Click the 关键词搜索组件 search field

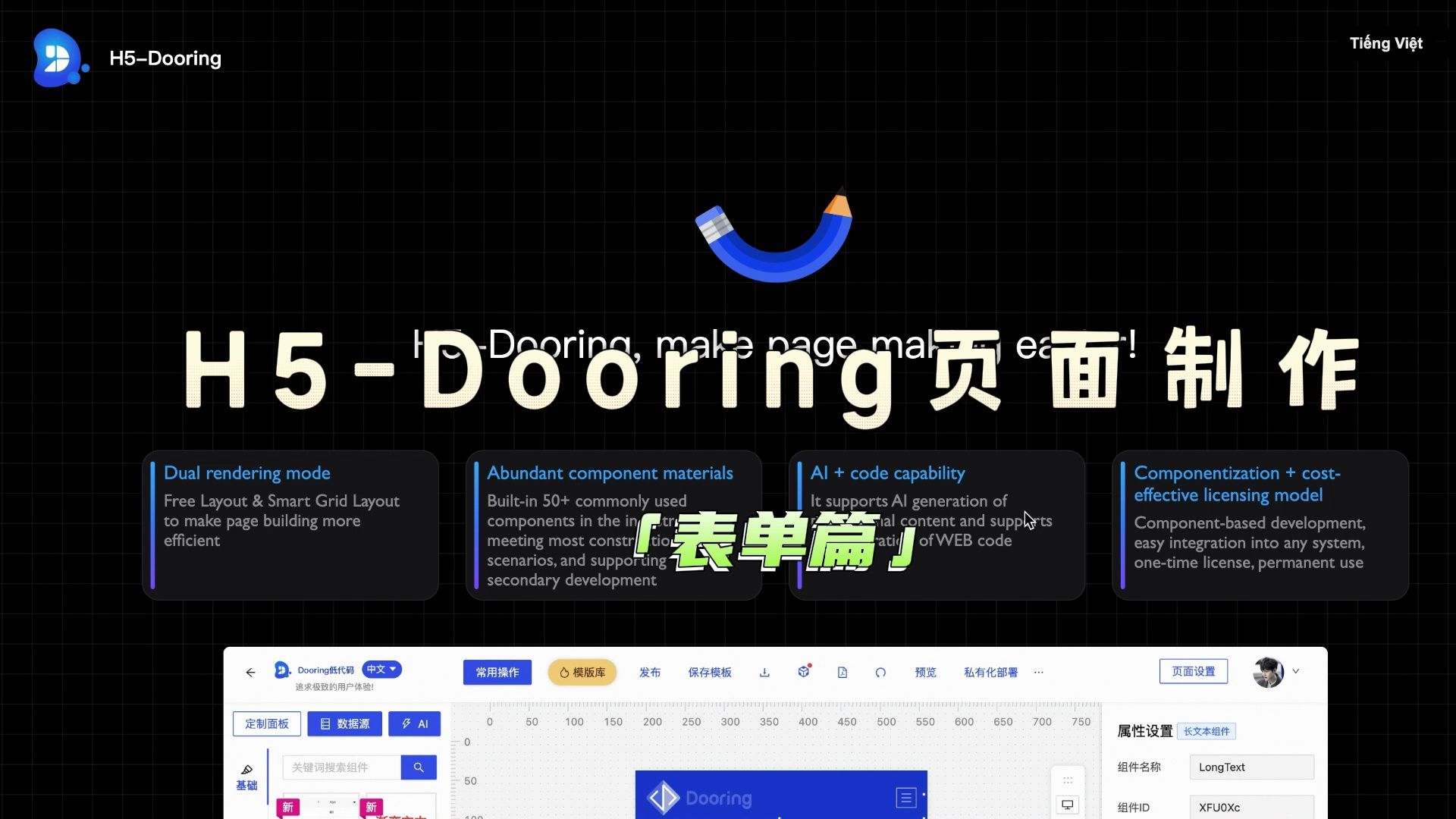click(342, 767)
